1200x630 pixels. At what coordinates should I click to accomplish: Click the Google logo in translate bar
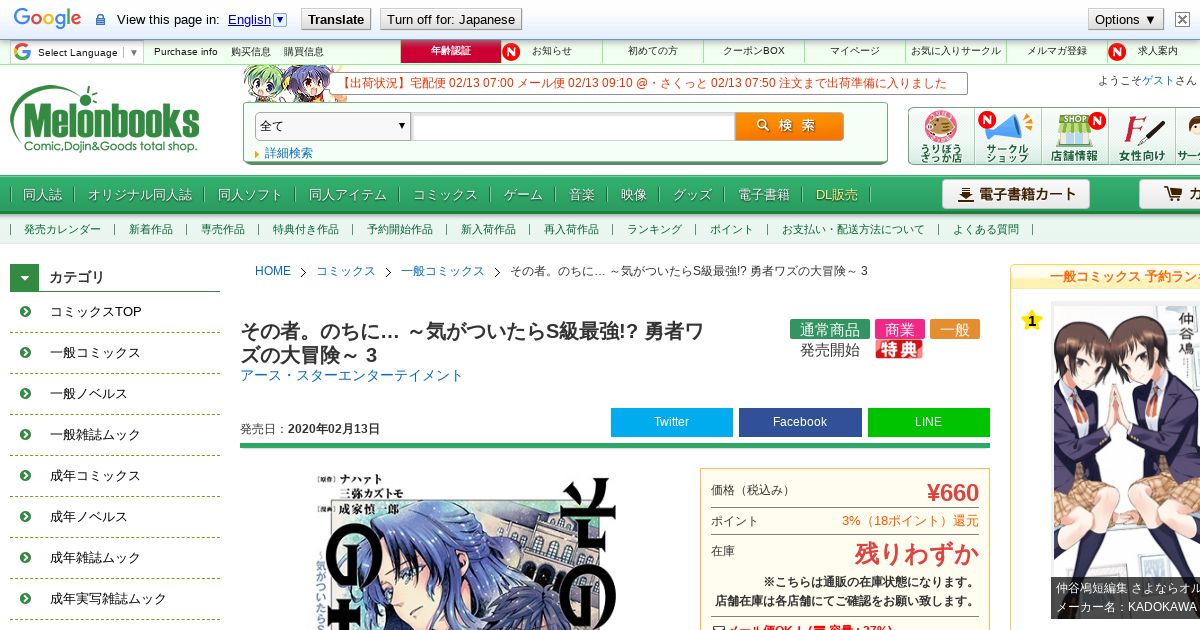point(47,19)
